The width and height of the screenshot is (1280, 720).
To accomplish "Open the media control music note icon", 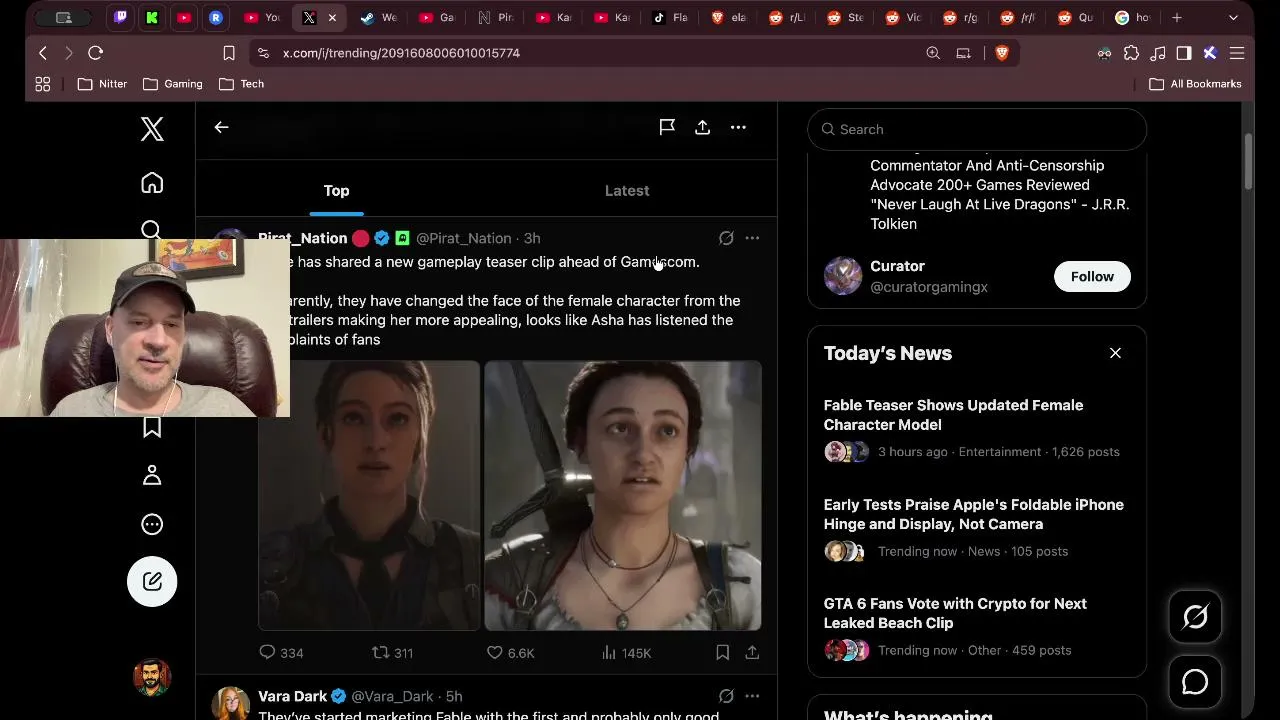I will pos(1158,53).
